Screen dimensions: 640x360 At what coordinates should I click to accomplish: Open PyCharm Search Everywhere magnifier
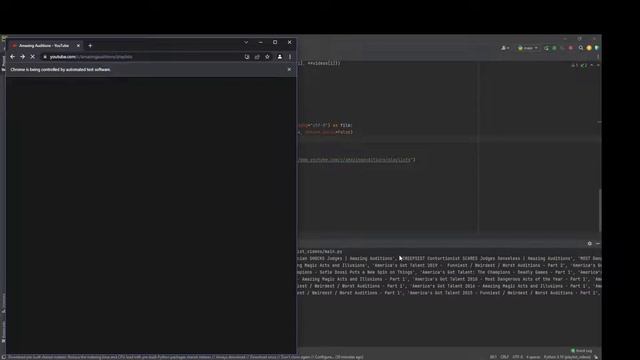581,48
